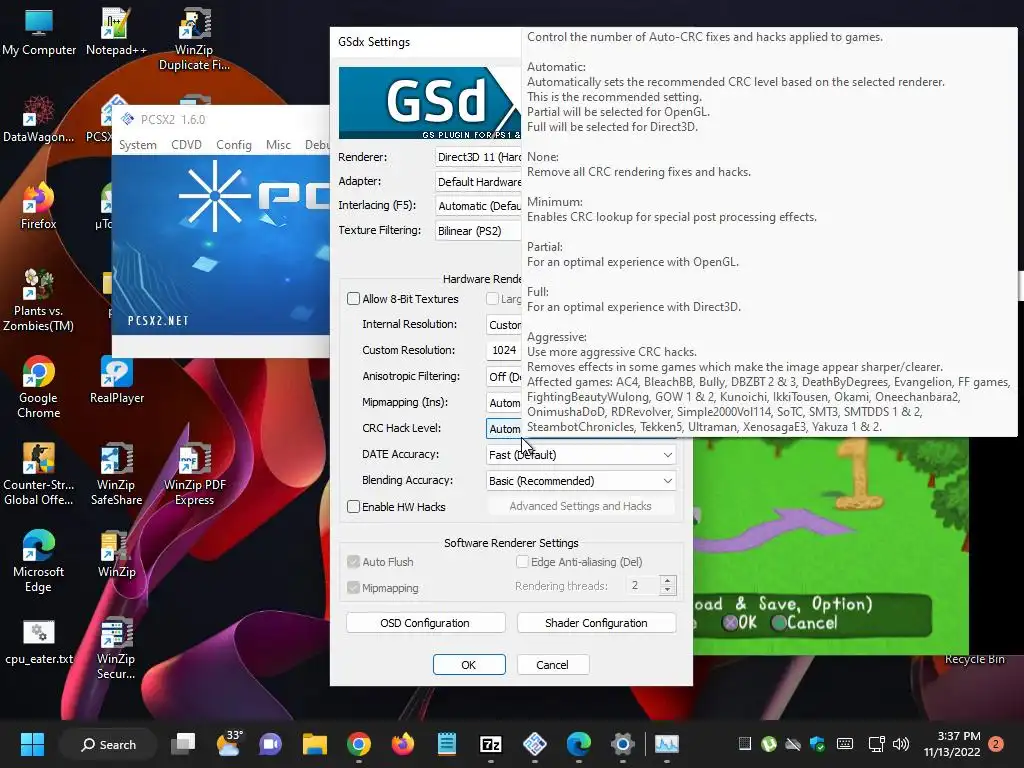Open the System menu in PCSX2

(137, 144)
